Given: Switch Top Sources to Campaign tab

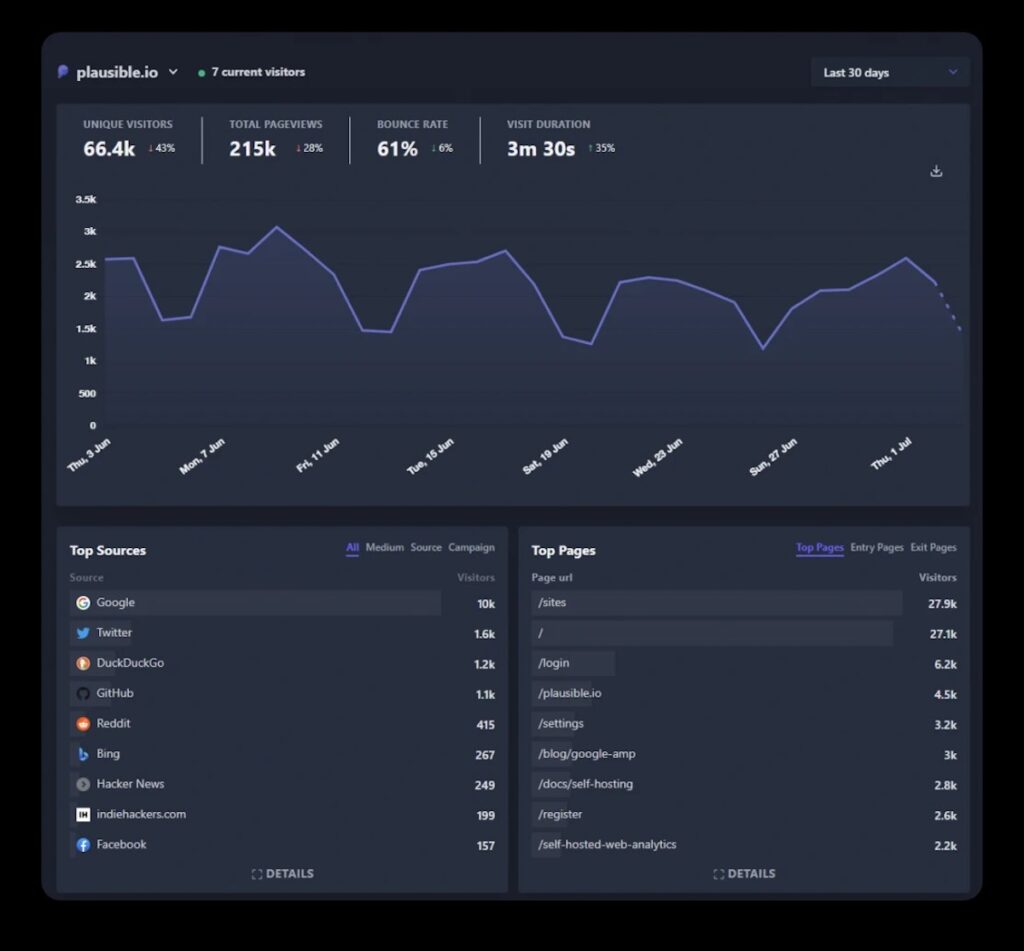Looking at the screenshot, I should (472, 547).
